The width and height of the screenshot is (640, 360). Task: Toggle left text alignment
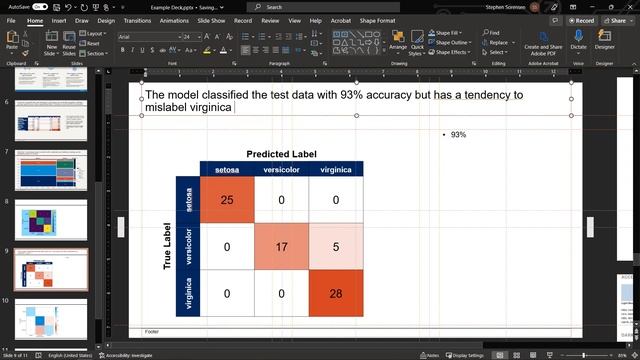pyautogui.click(x=245, y=50)
